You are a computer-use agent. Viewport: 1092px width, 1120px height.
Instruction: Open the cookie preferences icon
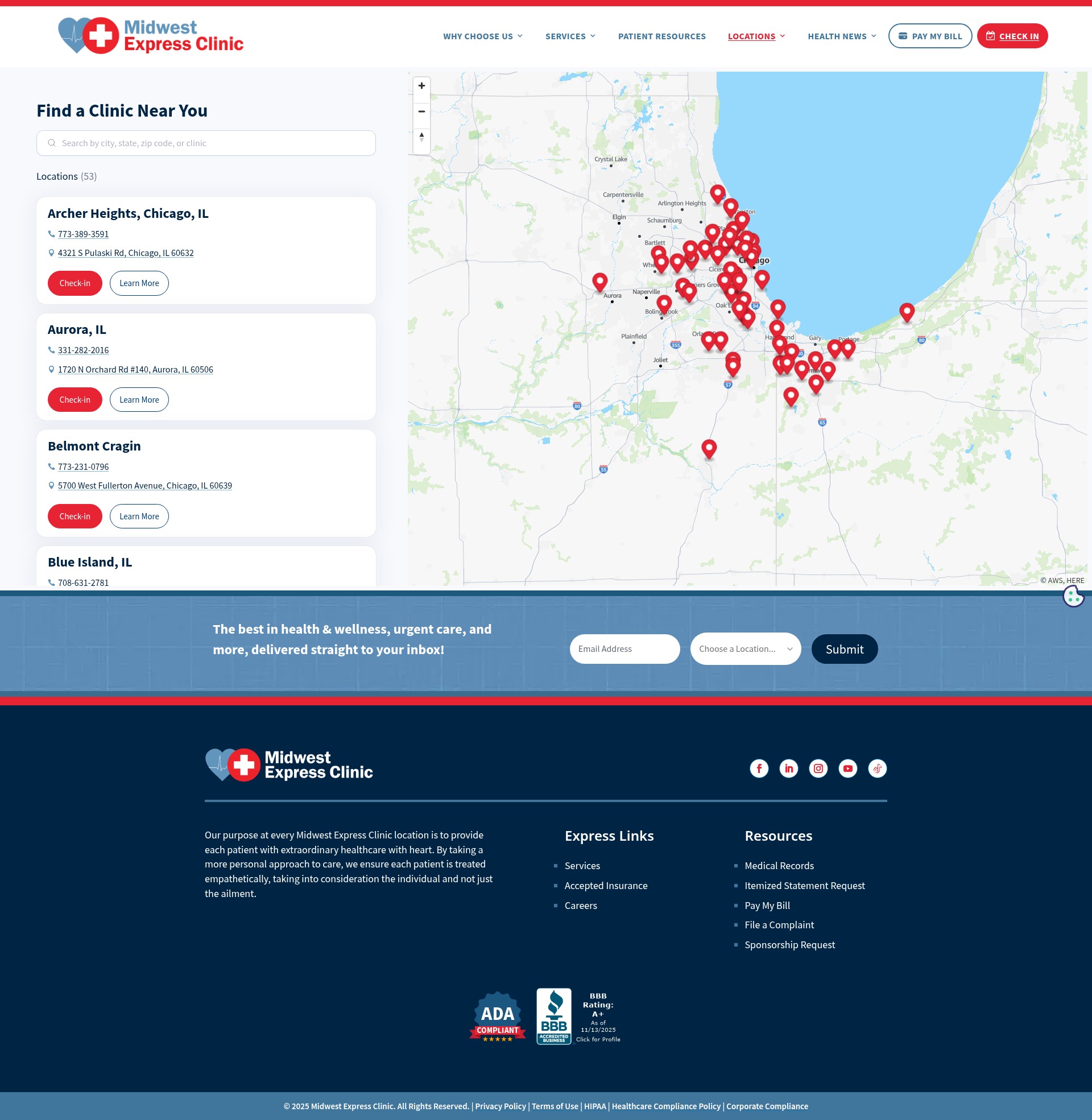(1073, 597)
